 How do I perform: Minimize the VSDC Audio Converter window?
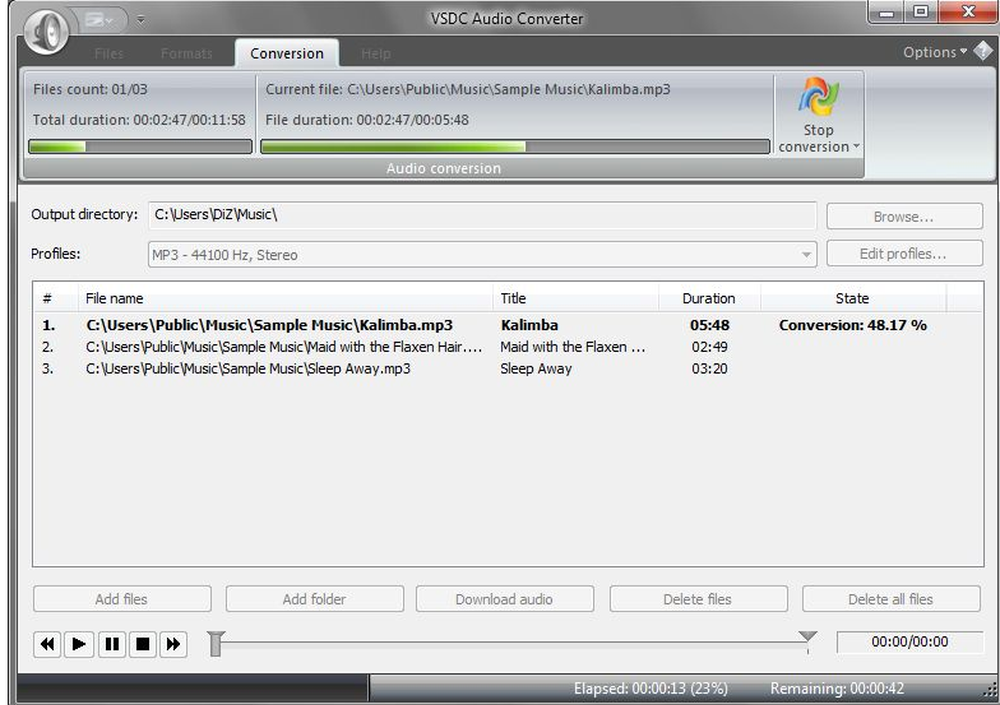(x=886, y=12)
